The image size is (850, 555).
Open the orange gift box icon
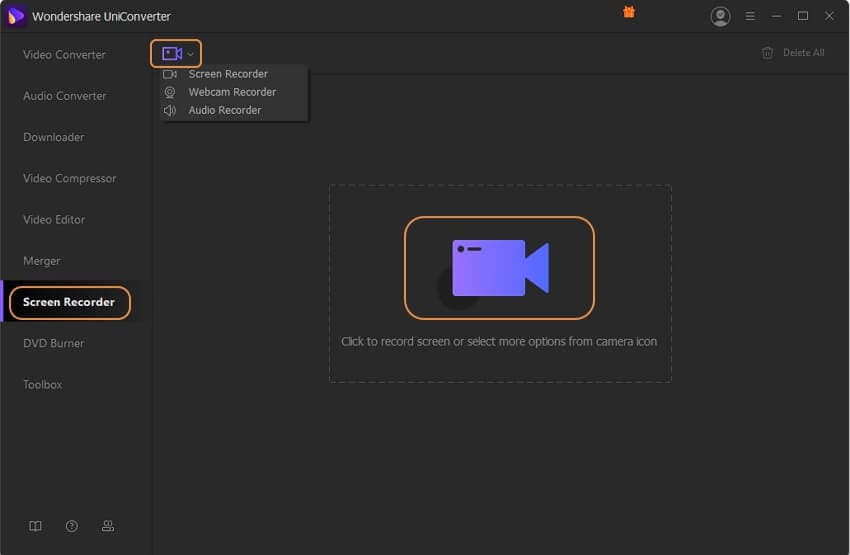629,12
